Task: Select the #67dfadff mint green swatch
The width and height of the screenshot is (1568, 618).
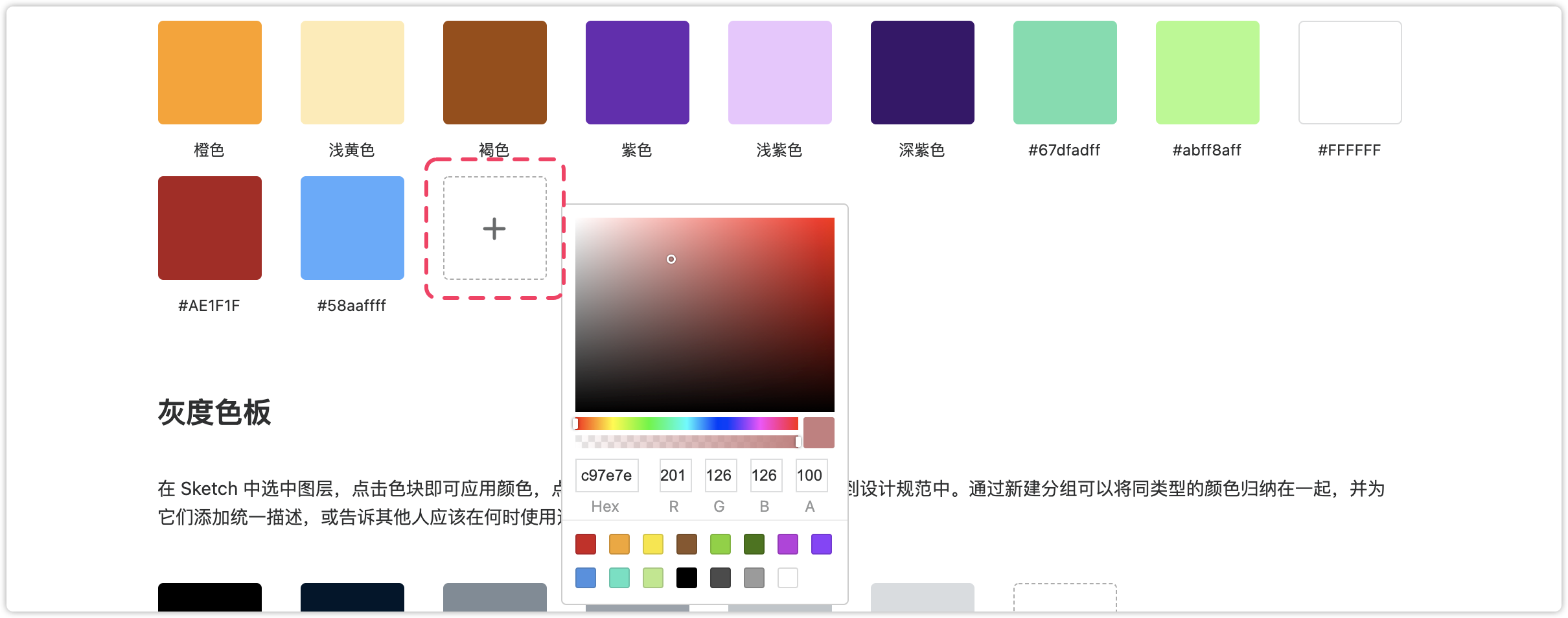Action: (x=1065, y=73)
